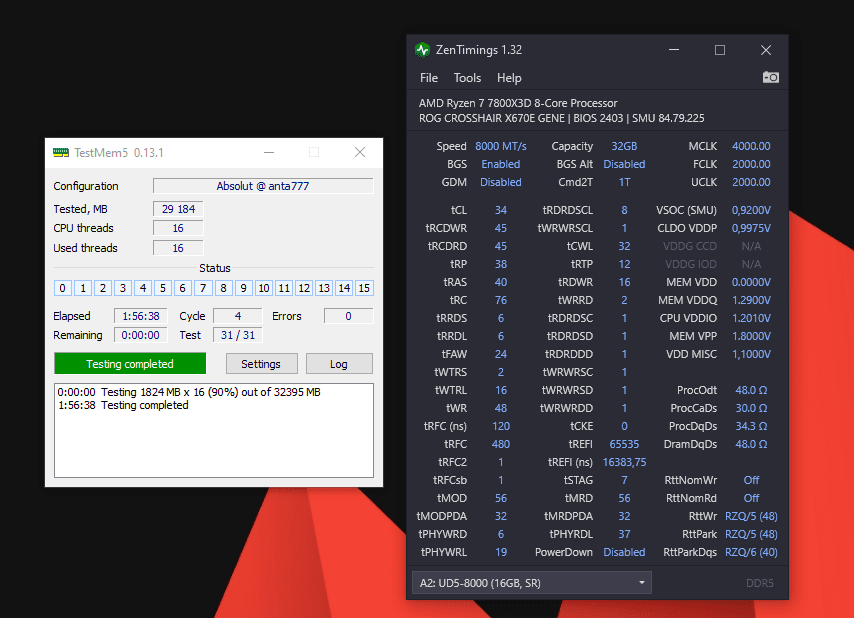
Task: Click the tFAW value 24
Action: tap(501, 354)
